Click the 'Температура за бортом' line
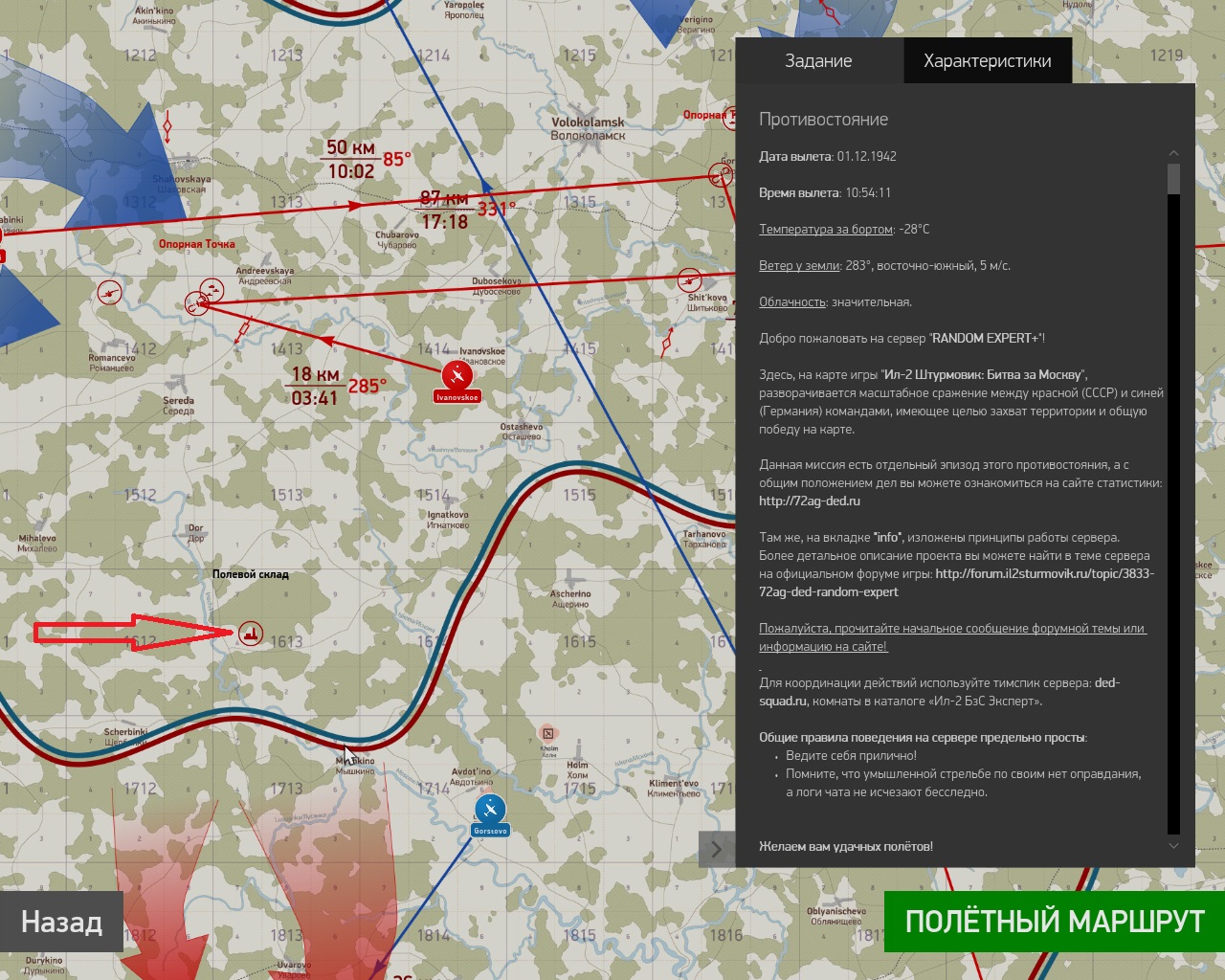Image resolution: width=1225 pixels, height=980 pixels. pyautogui.click(x=844, y=229)
